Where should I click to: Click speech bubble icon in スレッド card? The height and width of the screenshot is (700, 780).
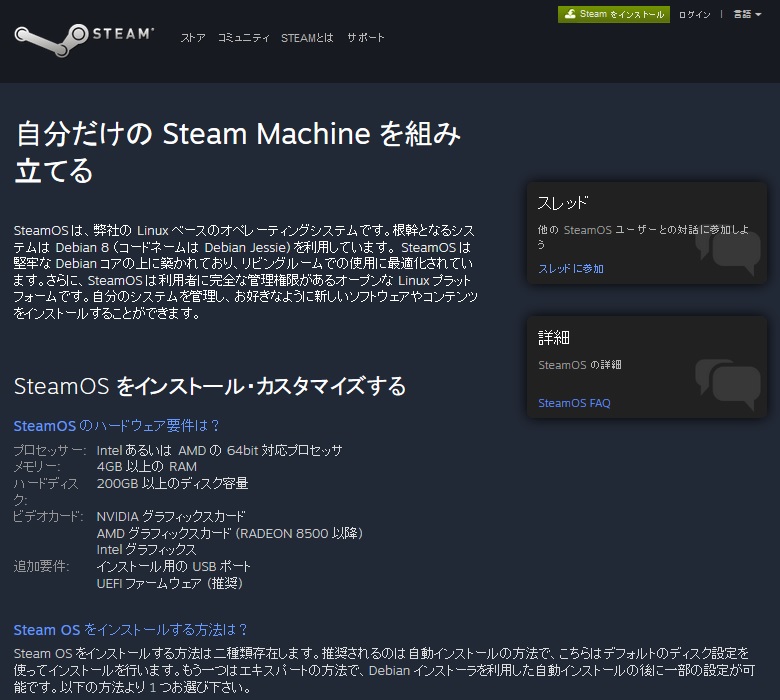pyautogui.click(x=728, y=252)
